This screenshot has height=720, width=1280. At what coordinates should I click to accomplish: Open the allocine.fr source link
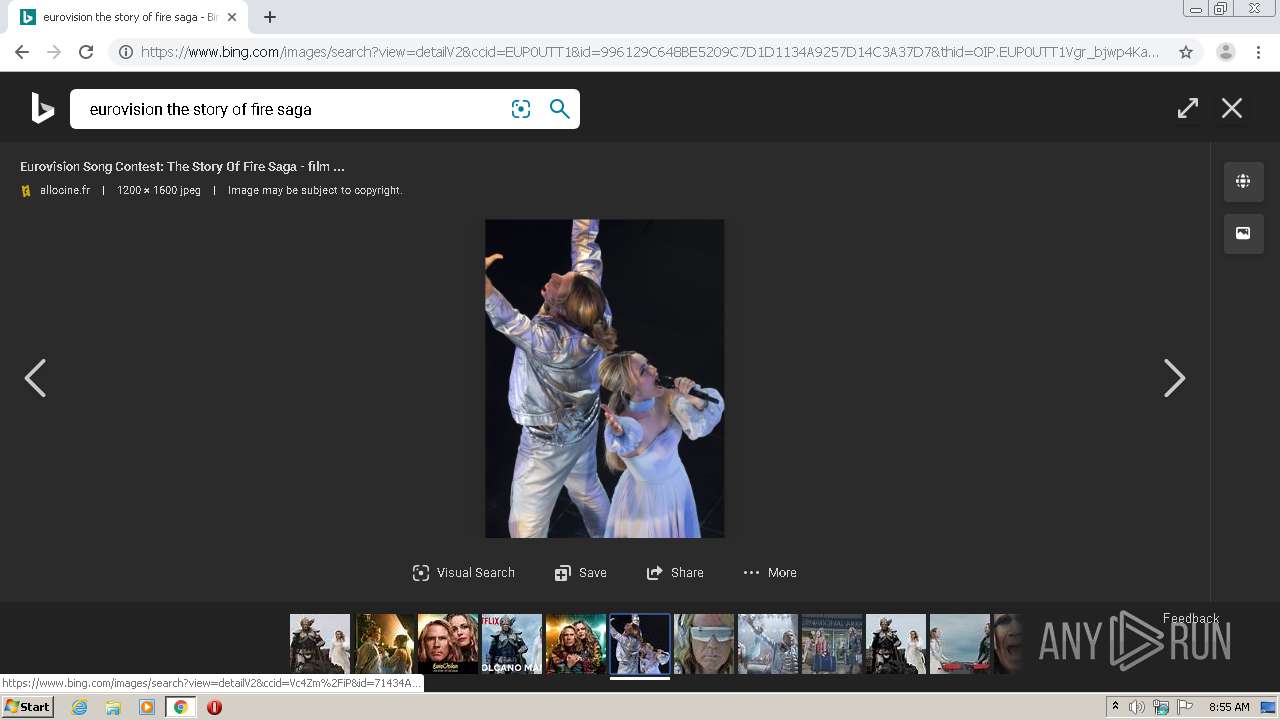[64, 190]
